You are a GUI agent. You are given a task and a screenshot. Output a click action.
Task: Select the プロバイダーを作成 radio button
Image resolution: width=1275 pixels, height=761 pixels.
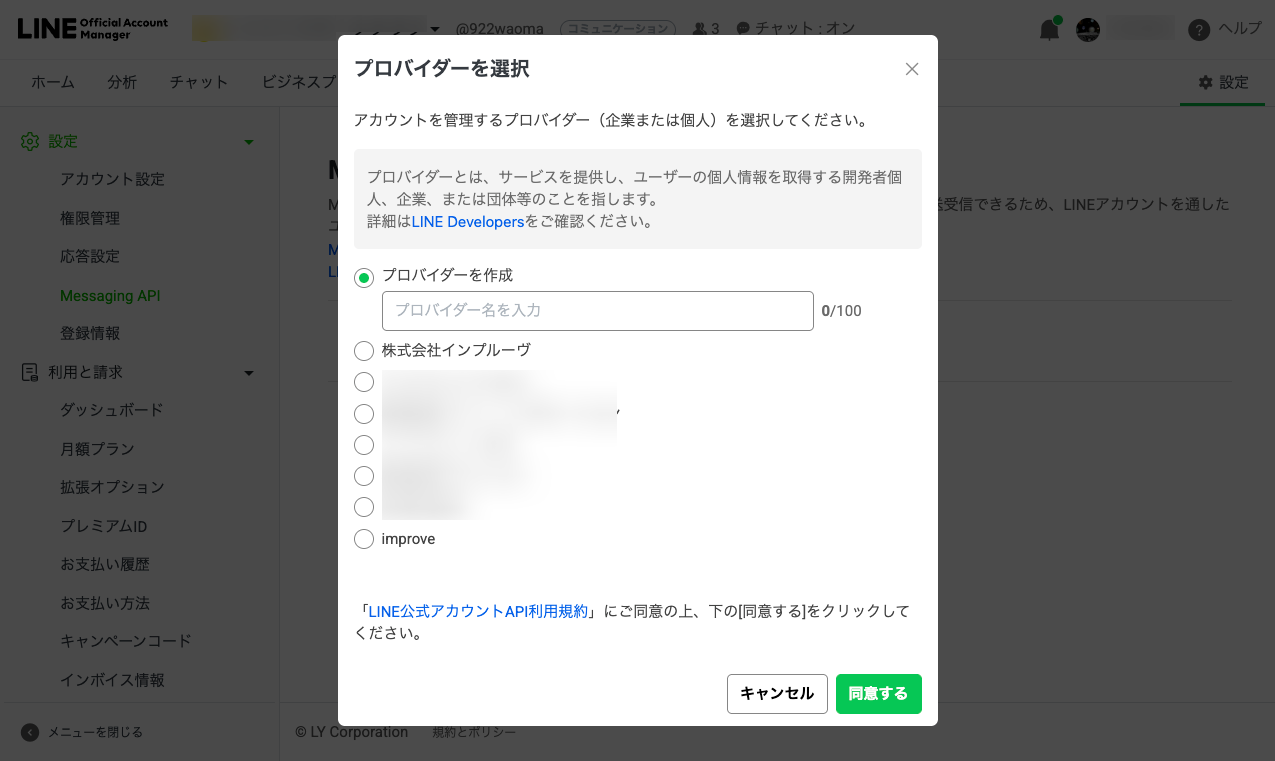[364, 278]
